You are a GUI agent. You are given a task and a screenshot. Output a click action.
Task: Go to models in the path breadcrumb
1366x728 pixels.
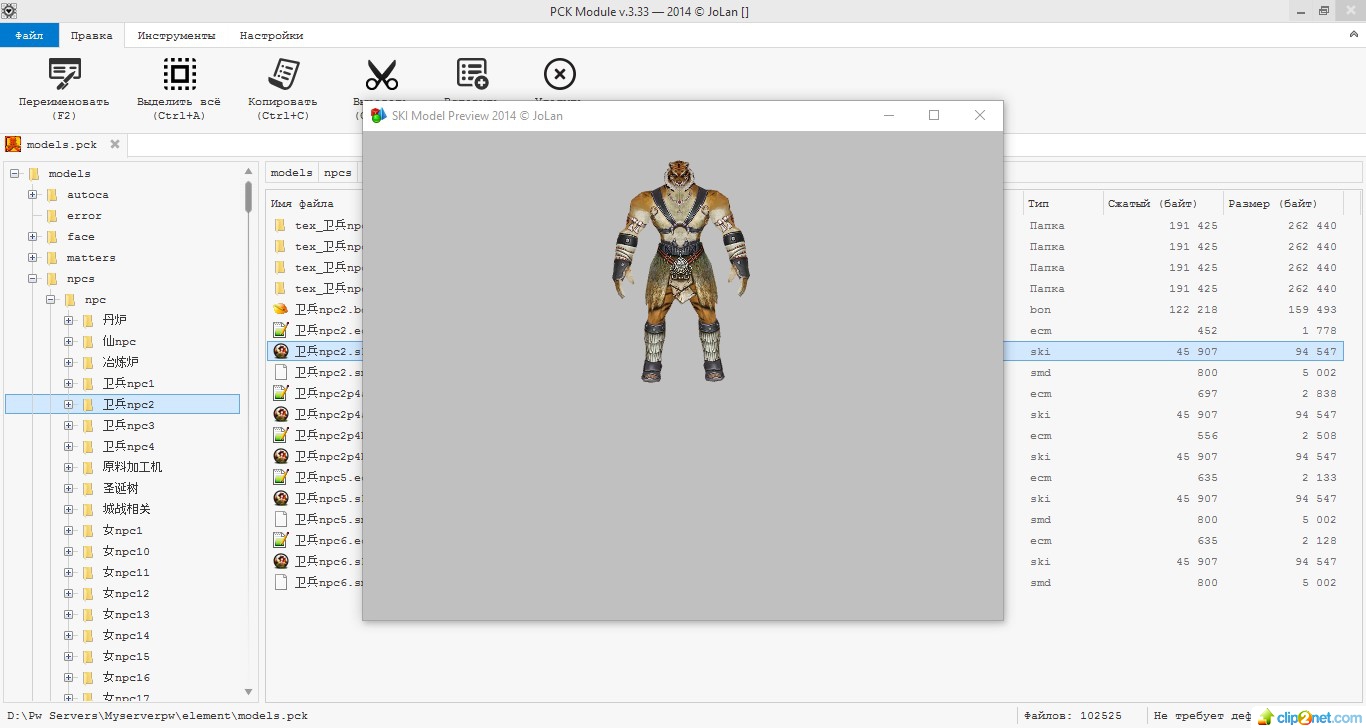pyautogui.click(x=291, y=173)
